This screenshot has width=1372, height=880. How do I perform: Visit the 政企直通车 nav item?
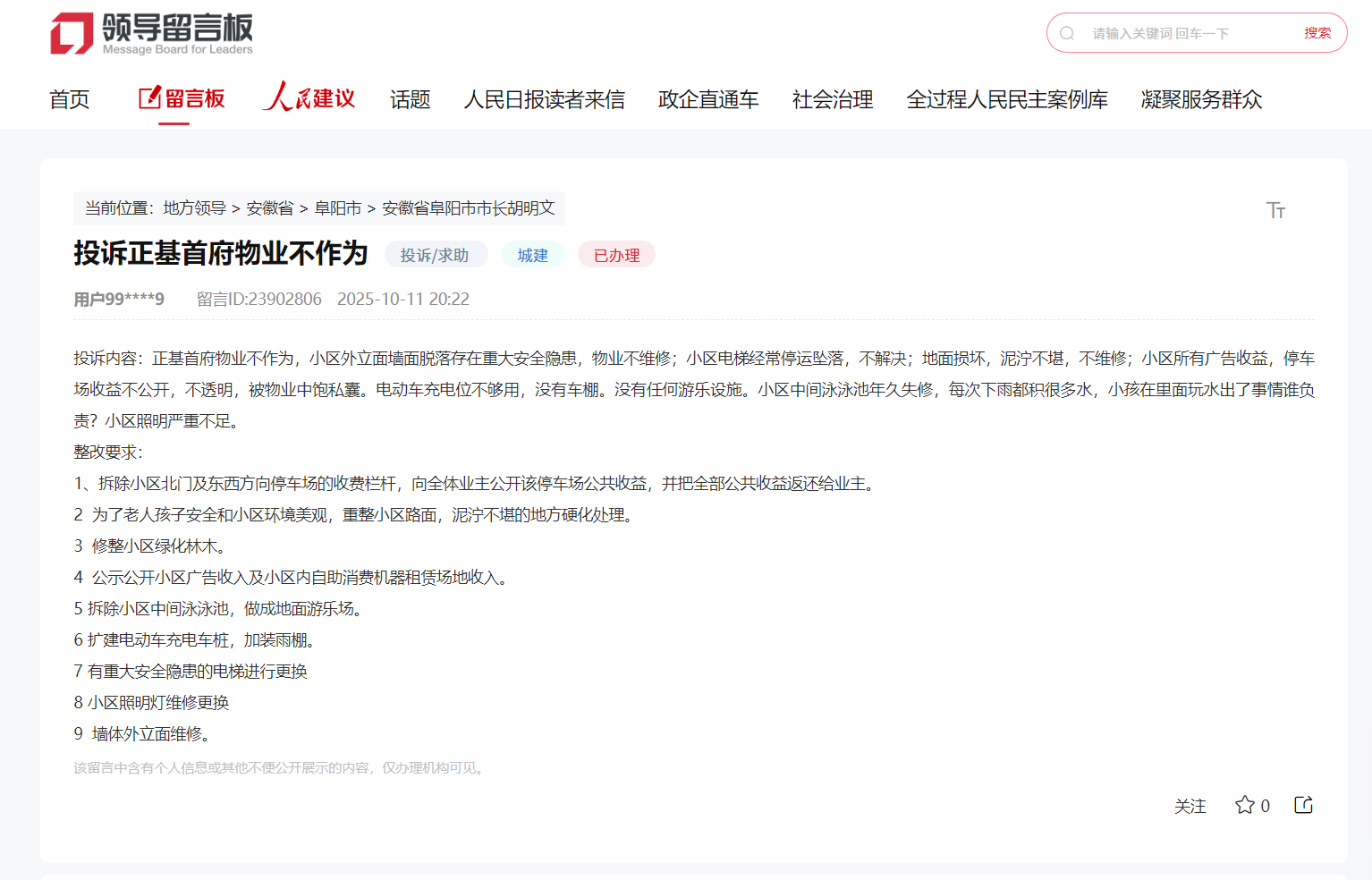707,99
